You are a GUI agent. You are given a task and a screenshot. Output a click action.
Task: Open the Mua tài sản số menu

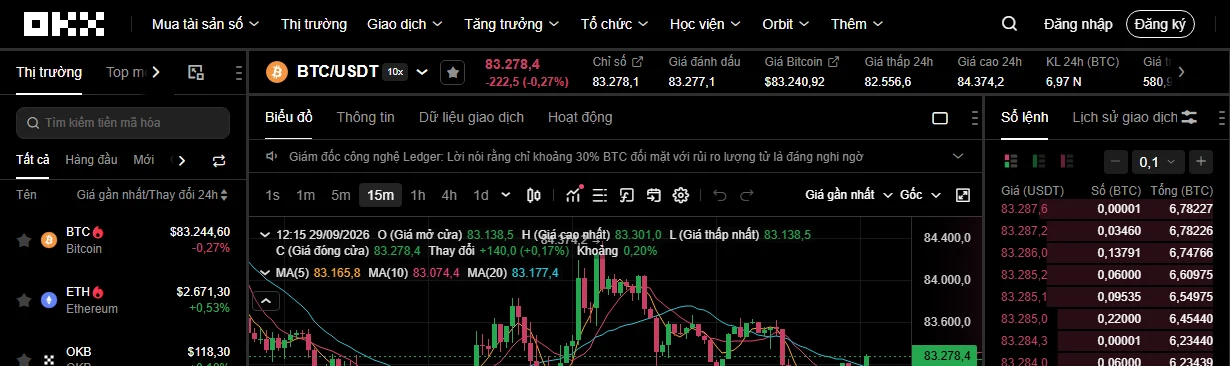[x=206, y=24]
